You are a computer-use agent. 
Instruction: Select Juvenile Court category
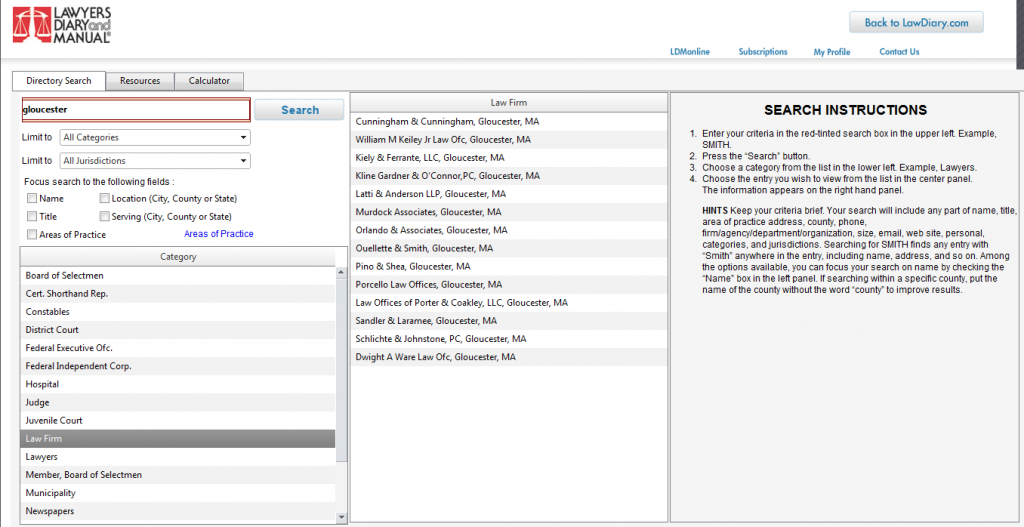[178, 421]
